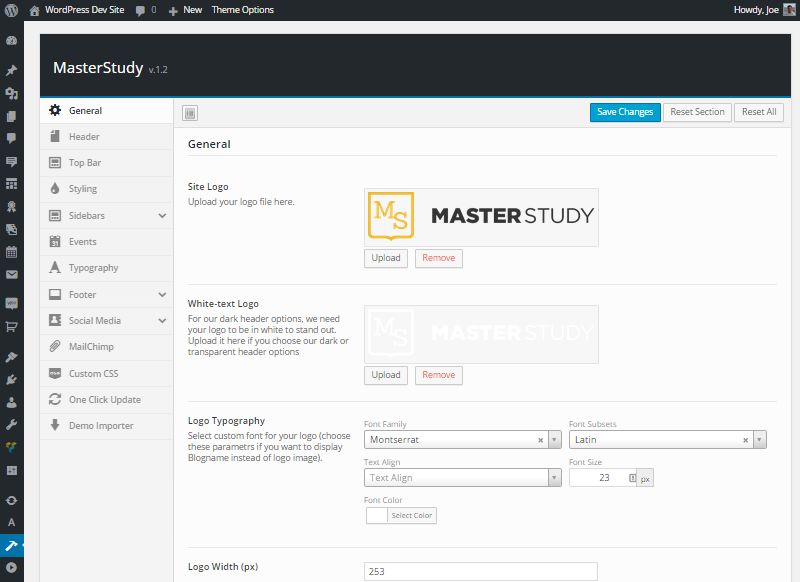
Task: Open the Font Family Montserrat dropdown
Action: [463, 440]
